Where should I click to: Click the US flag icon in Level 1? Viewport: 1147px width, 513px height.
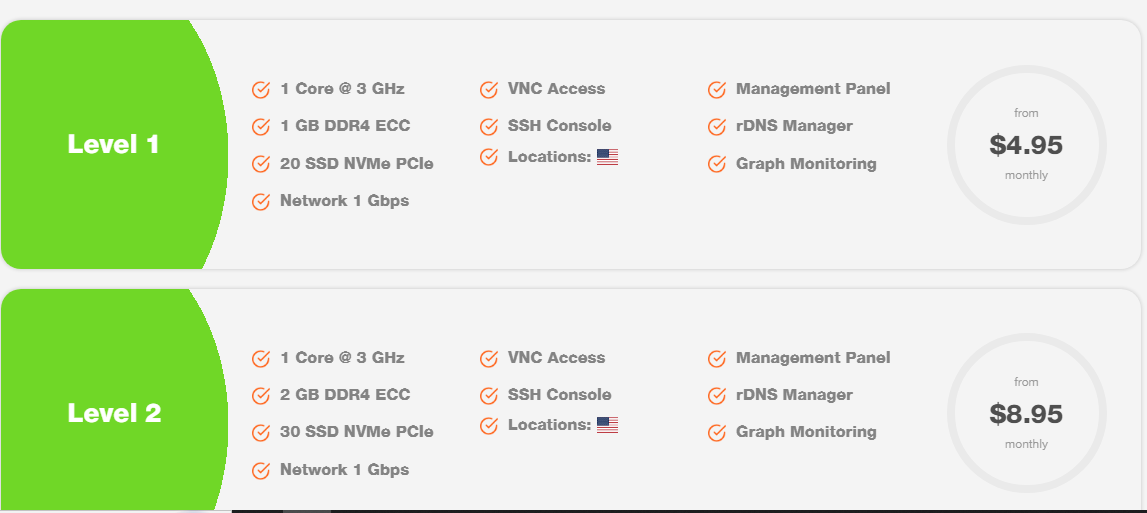pos(607,157)
